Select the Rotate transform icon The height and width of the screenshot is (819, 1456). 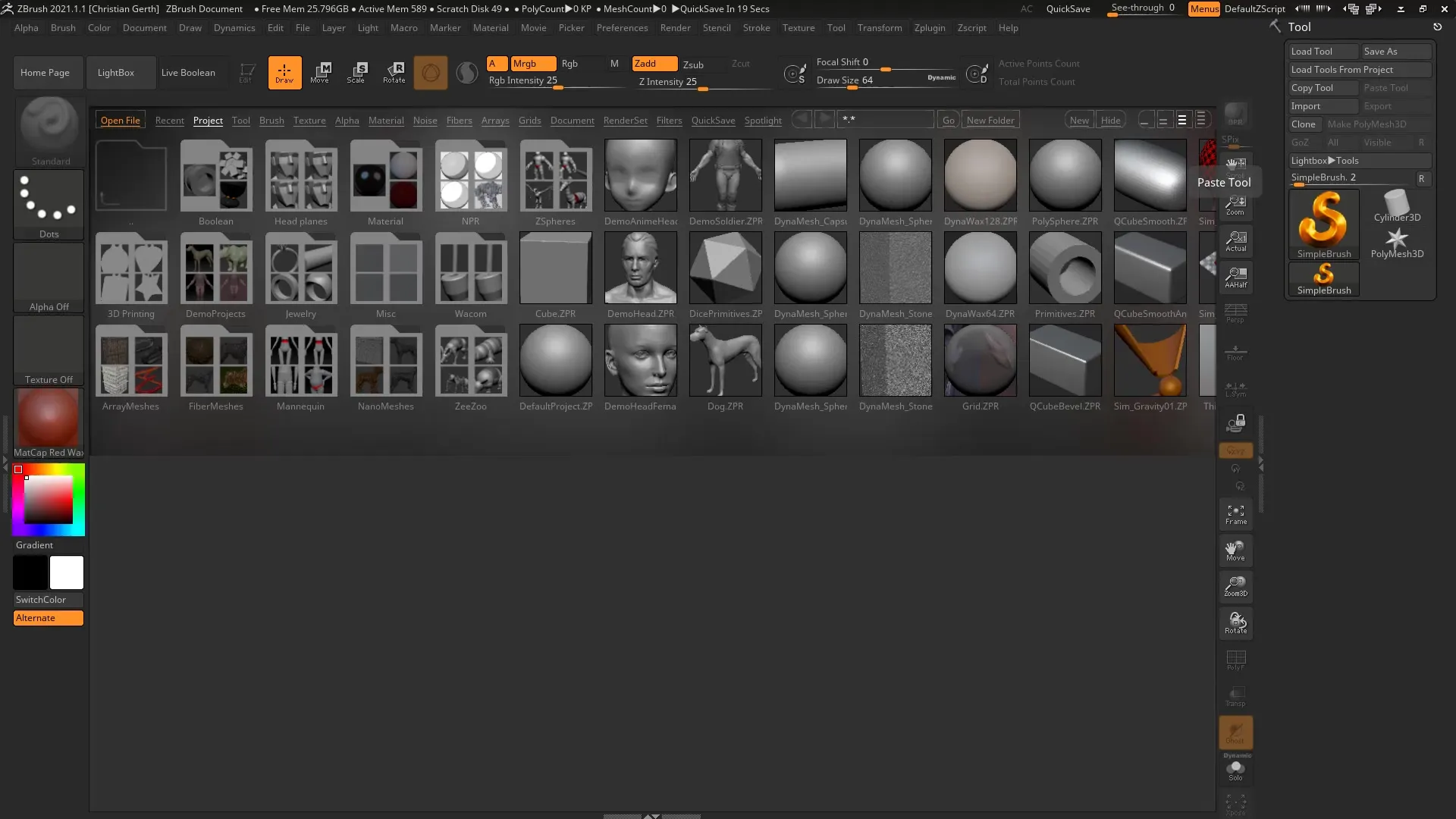(394, 73)
